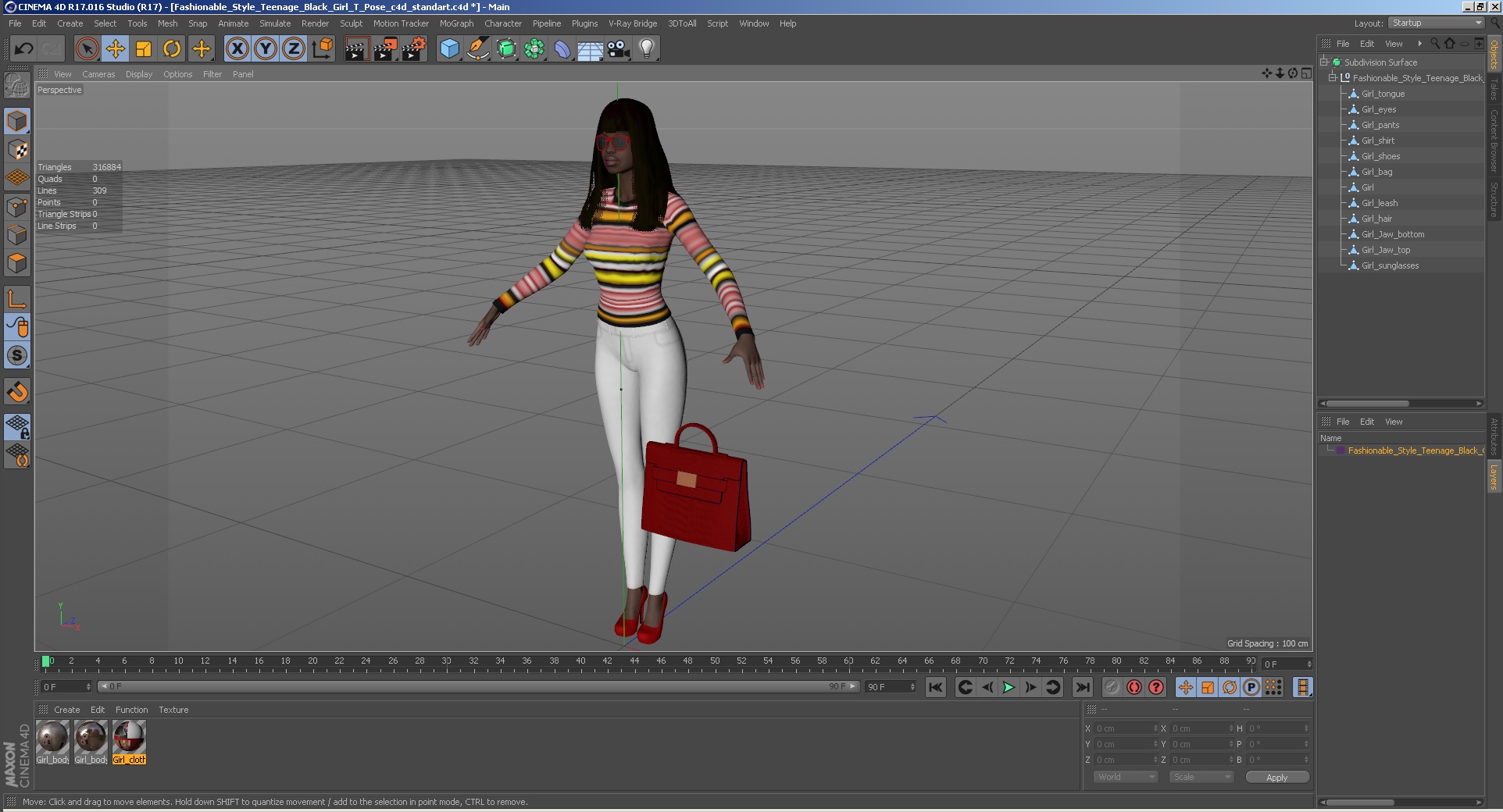This screenshot has width=1503, height=812.
Task: Open the Character menu
Action: [503, 23]
